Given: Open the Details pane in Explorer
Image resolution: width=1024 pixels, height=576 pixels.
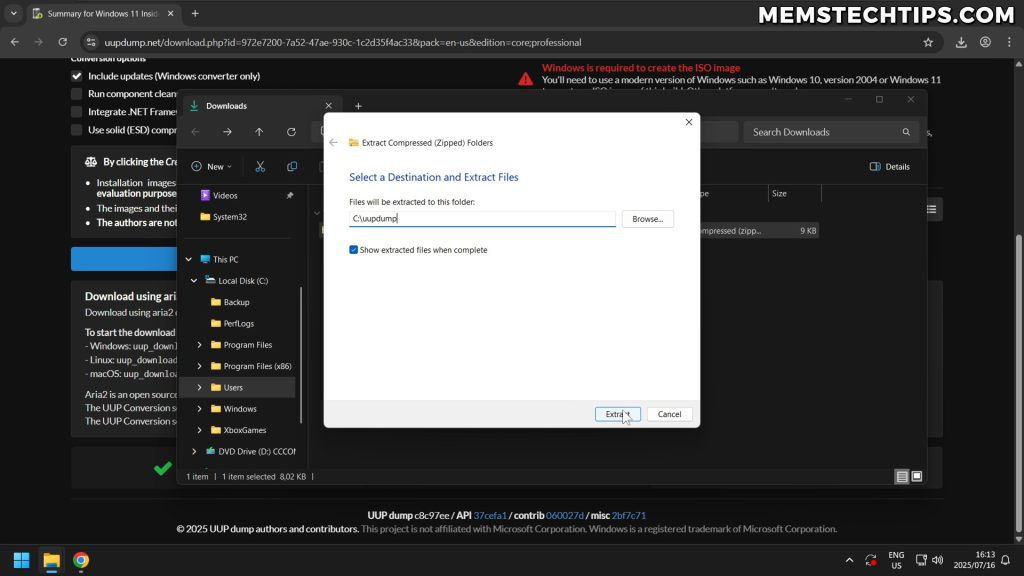Looking at the screenshot, I should coord(889,167).
